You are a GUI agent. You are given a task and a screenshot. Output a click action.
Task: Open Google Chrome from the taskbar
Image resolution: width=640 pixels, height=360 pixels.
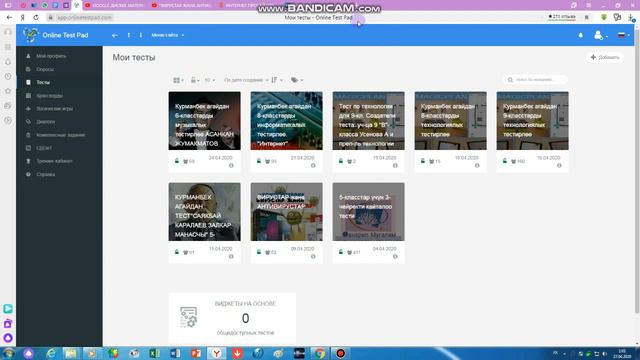click(320, 353)
